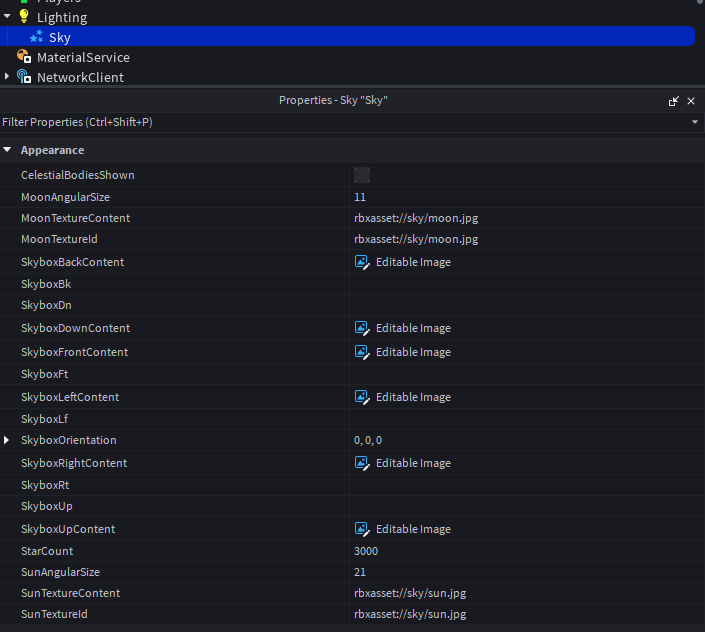Edit the SunTextureId value field
Viewport: 705px width, 632px height.
click(x=527, y=614)
